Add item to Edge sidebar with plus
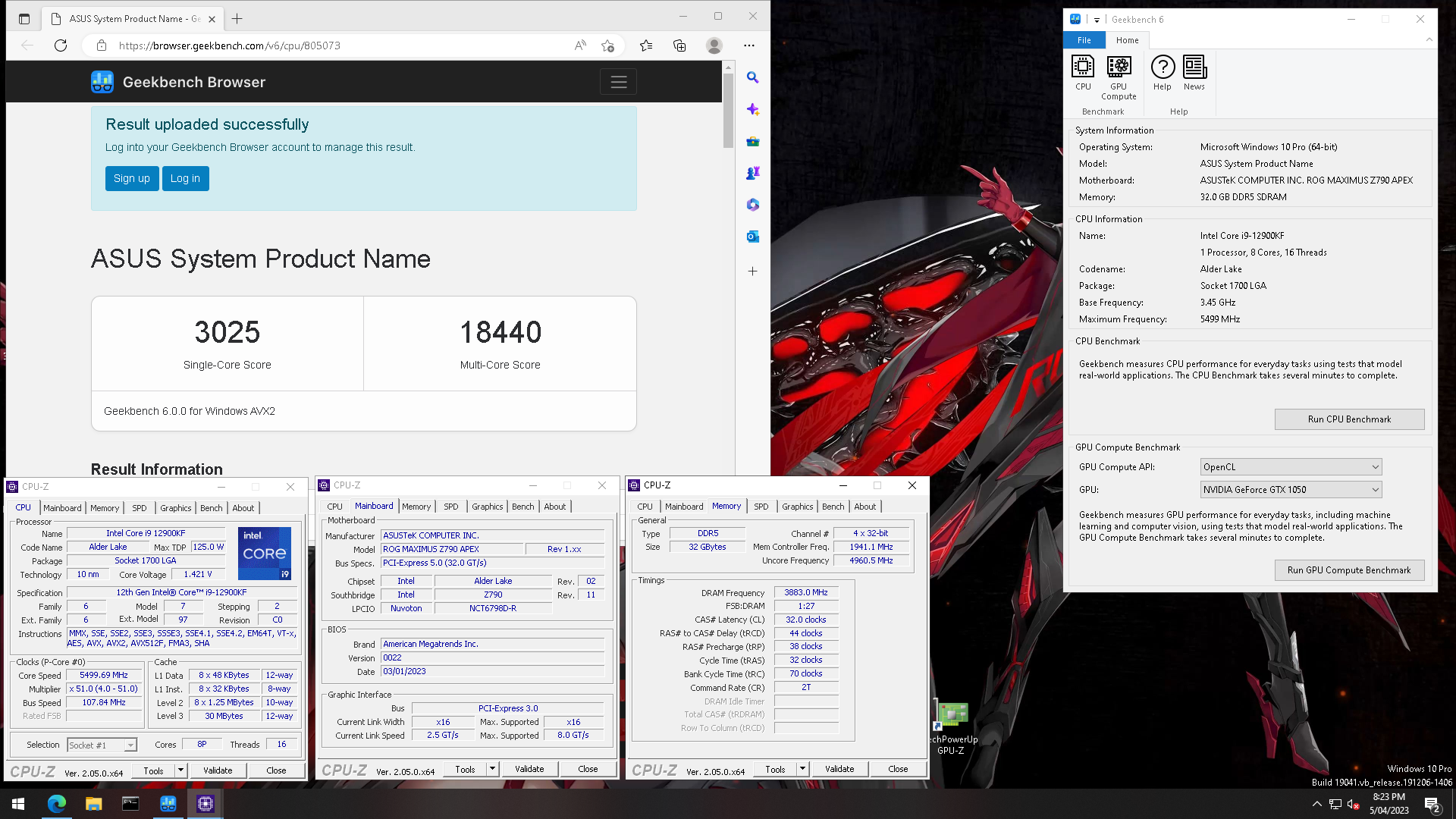 [752, 271]
